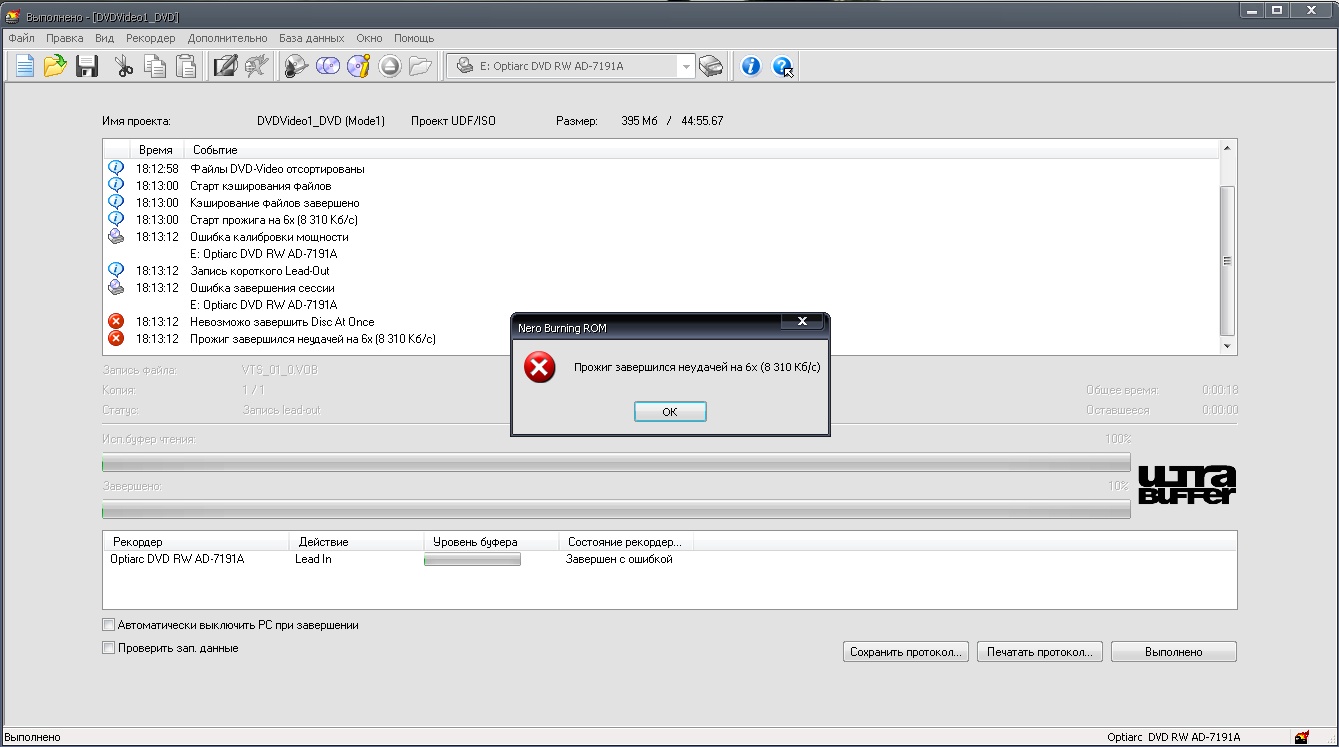The height and width of the screenshot is (747, 1339).
Task: Click the Copy icon in toolbar
Action: [x=155, y=66]
